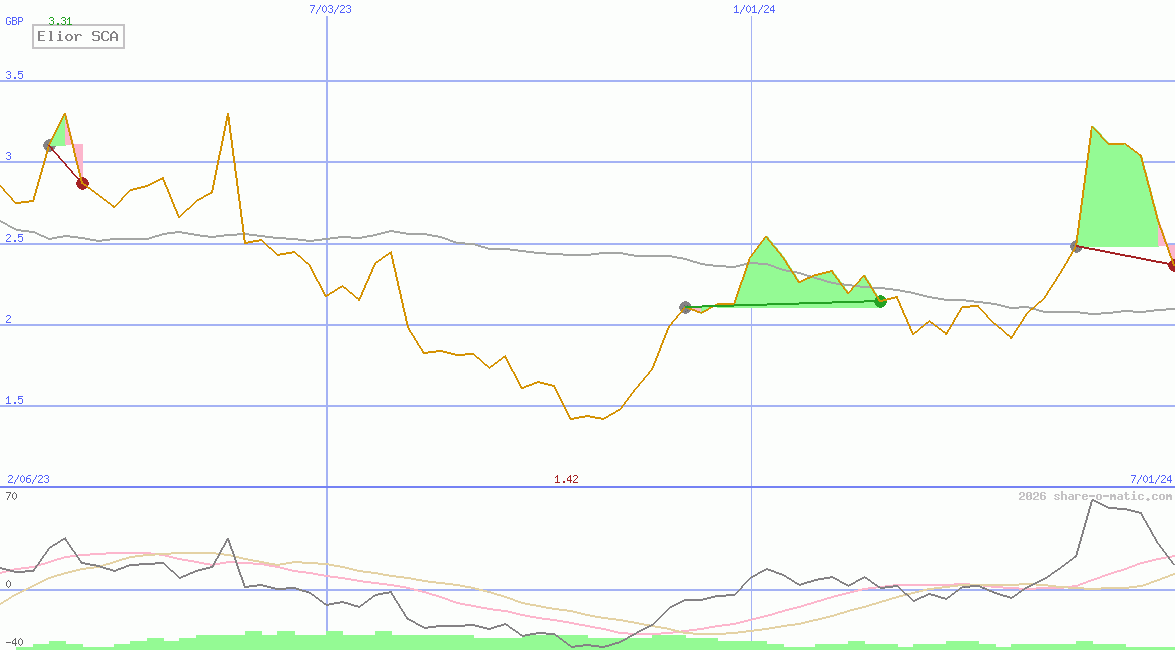
Task: Click the Elior SCA legend box
Action: tap(77, 37)
